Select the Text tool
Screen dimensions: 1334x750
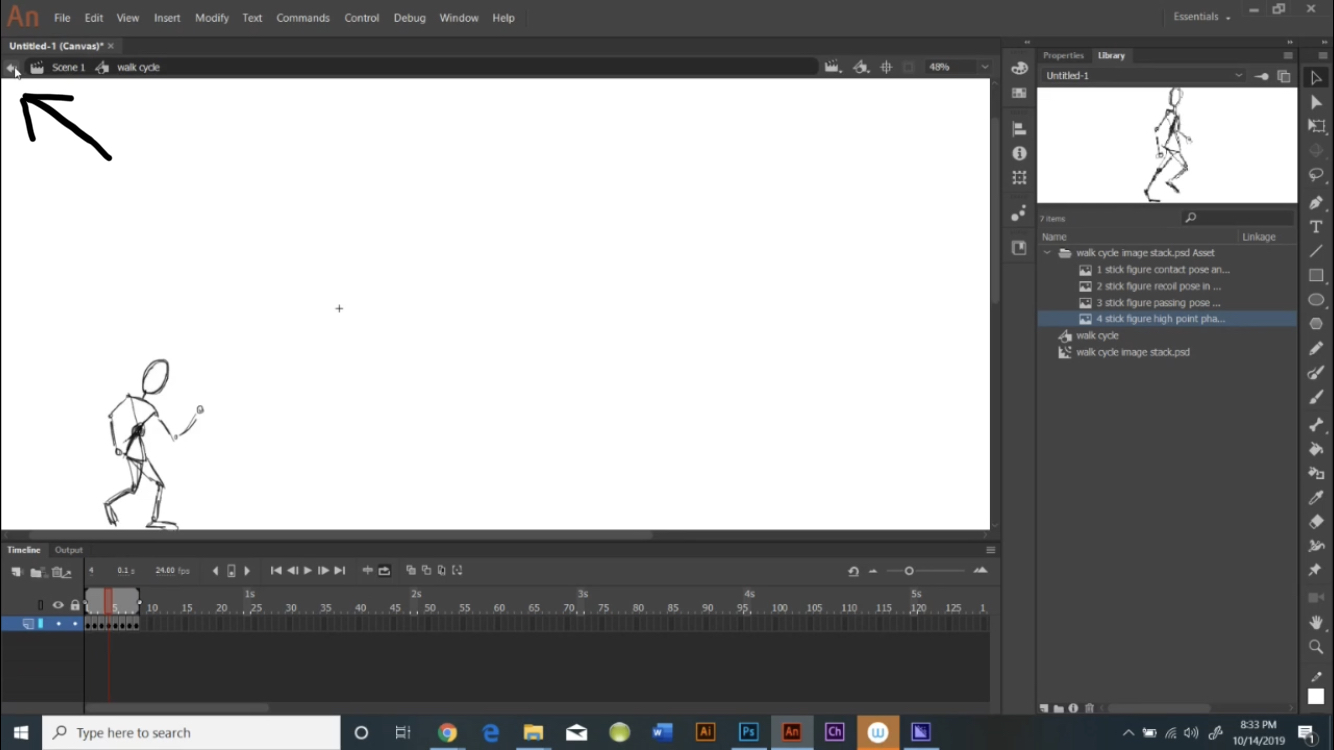1316,226
